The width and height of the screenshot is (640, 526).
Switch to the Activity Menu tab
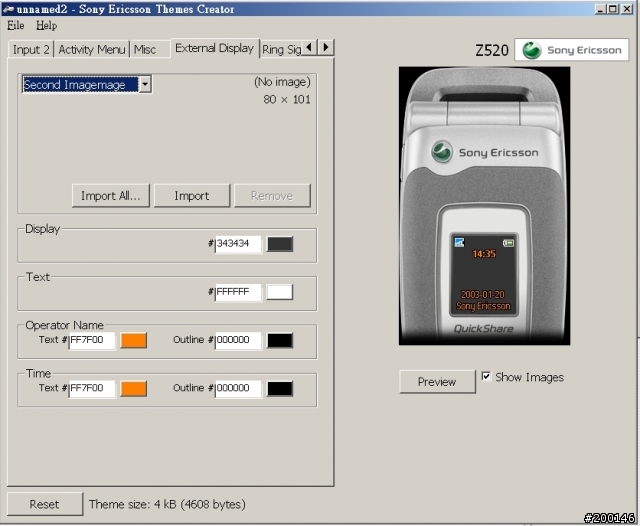pyautogui.click(x=92, y=49)
